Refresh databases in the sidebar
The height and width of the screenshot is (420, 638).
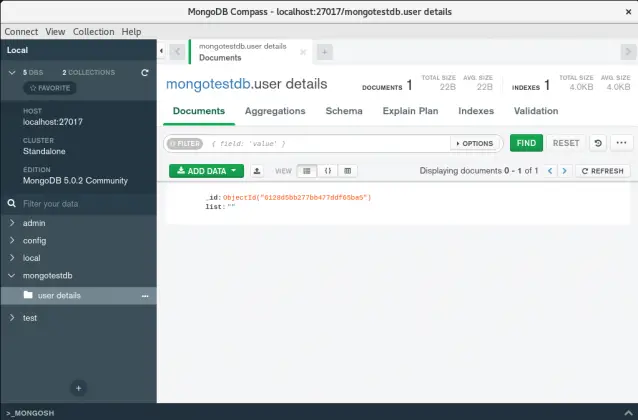point(145,73)
